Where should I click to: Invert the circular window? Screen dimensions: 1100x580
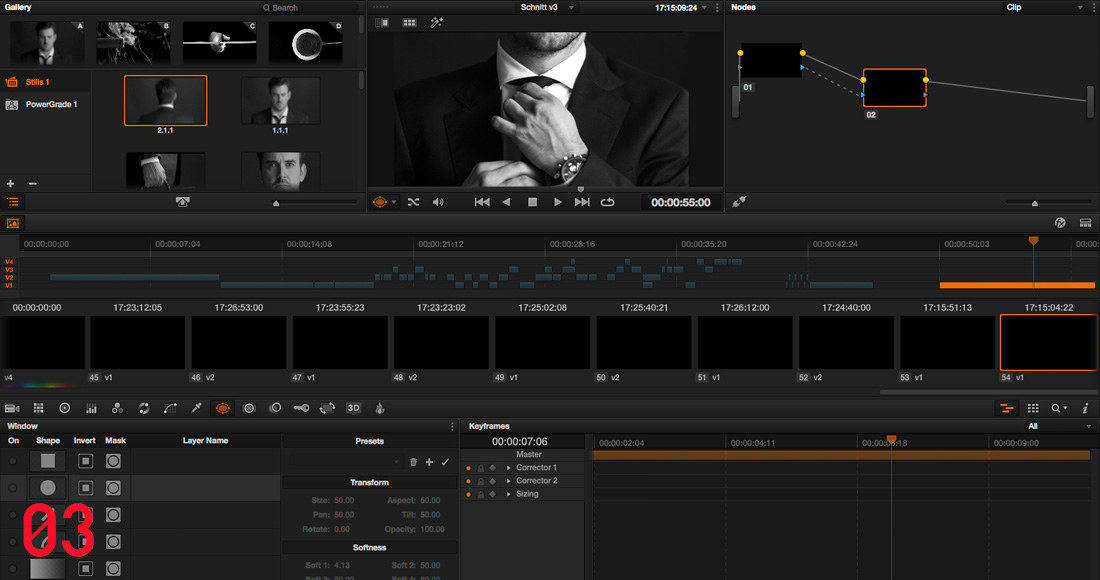tap(86, 488)
